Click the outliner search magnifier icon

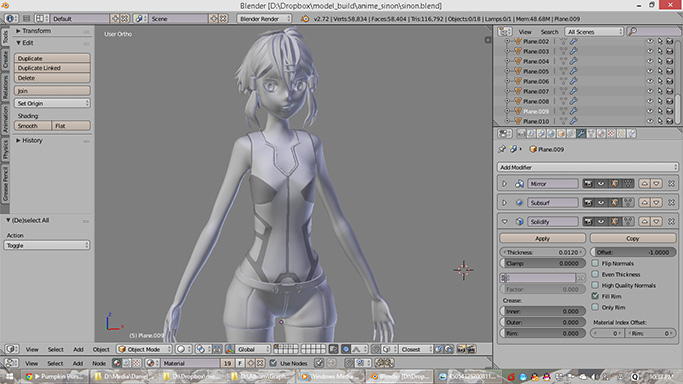(x=632, y=31)
